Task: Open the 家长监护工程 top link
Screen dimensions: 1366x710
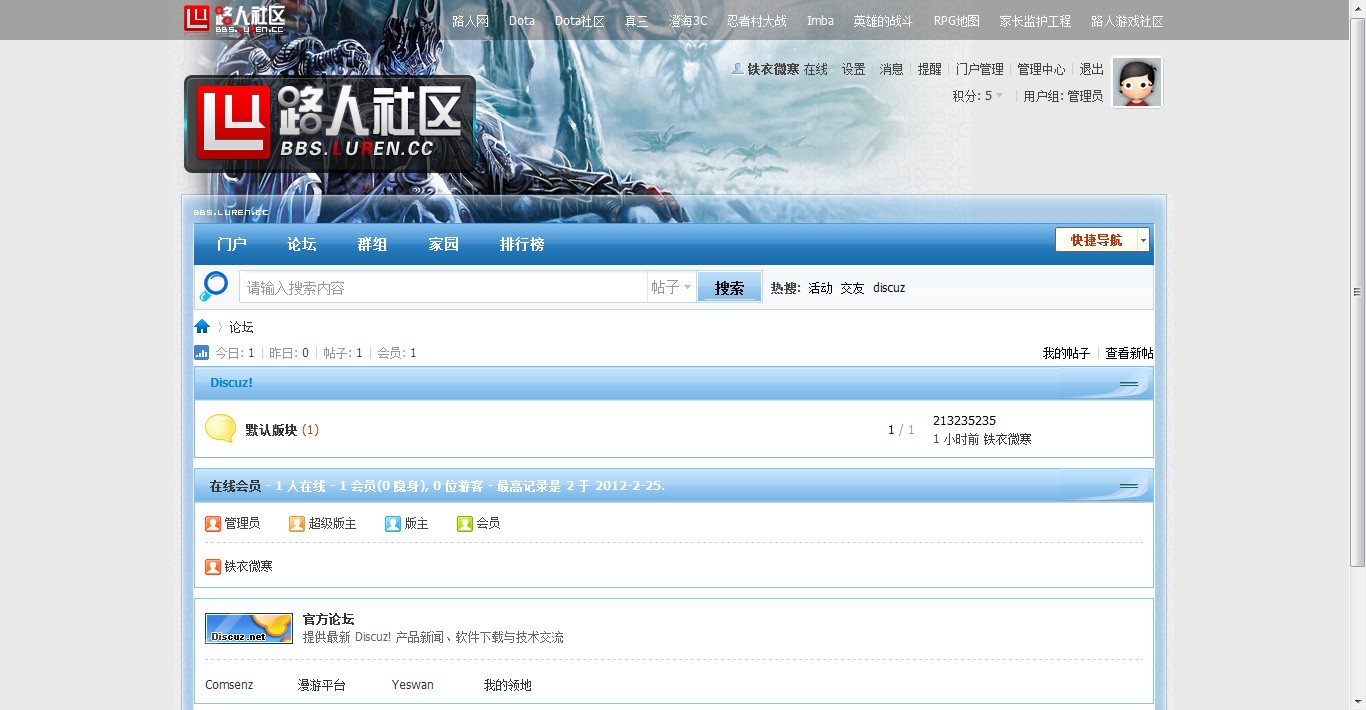Action: [1035, 21]
